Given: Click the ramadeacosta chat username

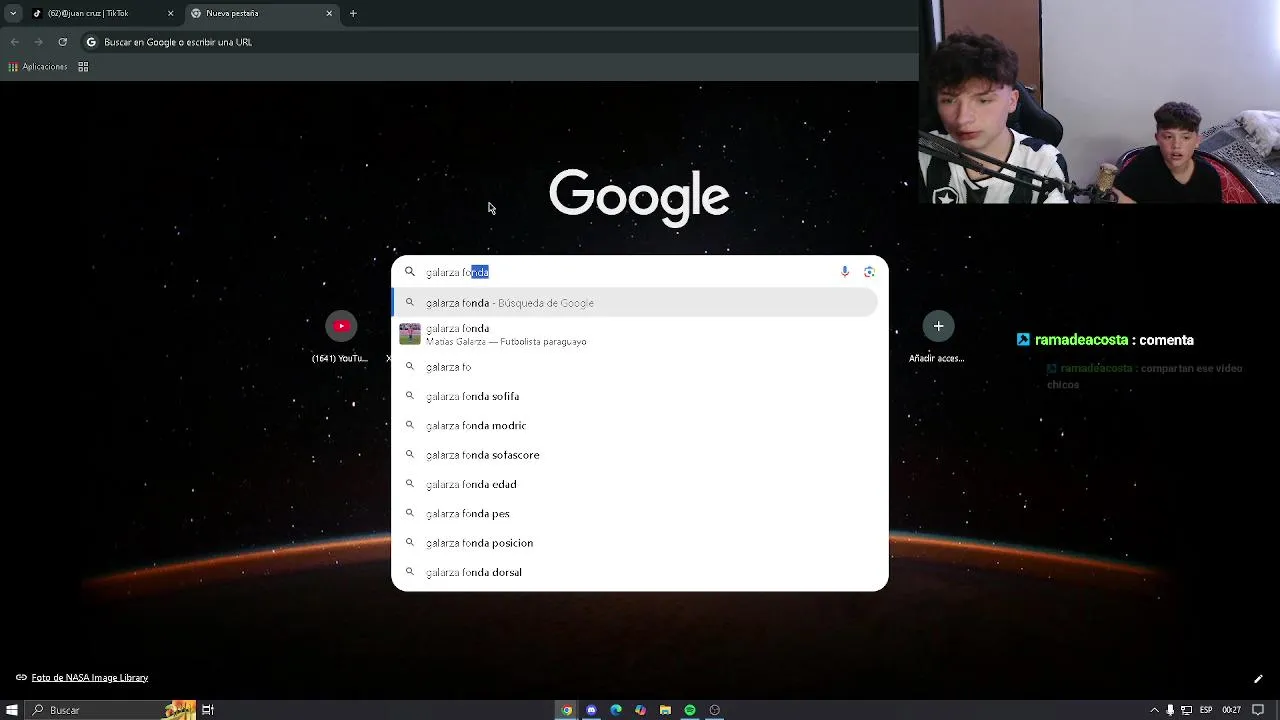Looking at the screenshot, I should pos(1081,340).
